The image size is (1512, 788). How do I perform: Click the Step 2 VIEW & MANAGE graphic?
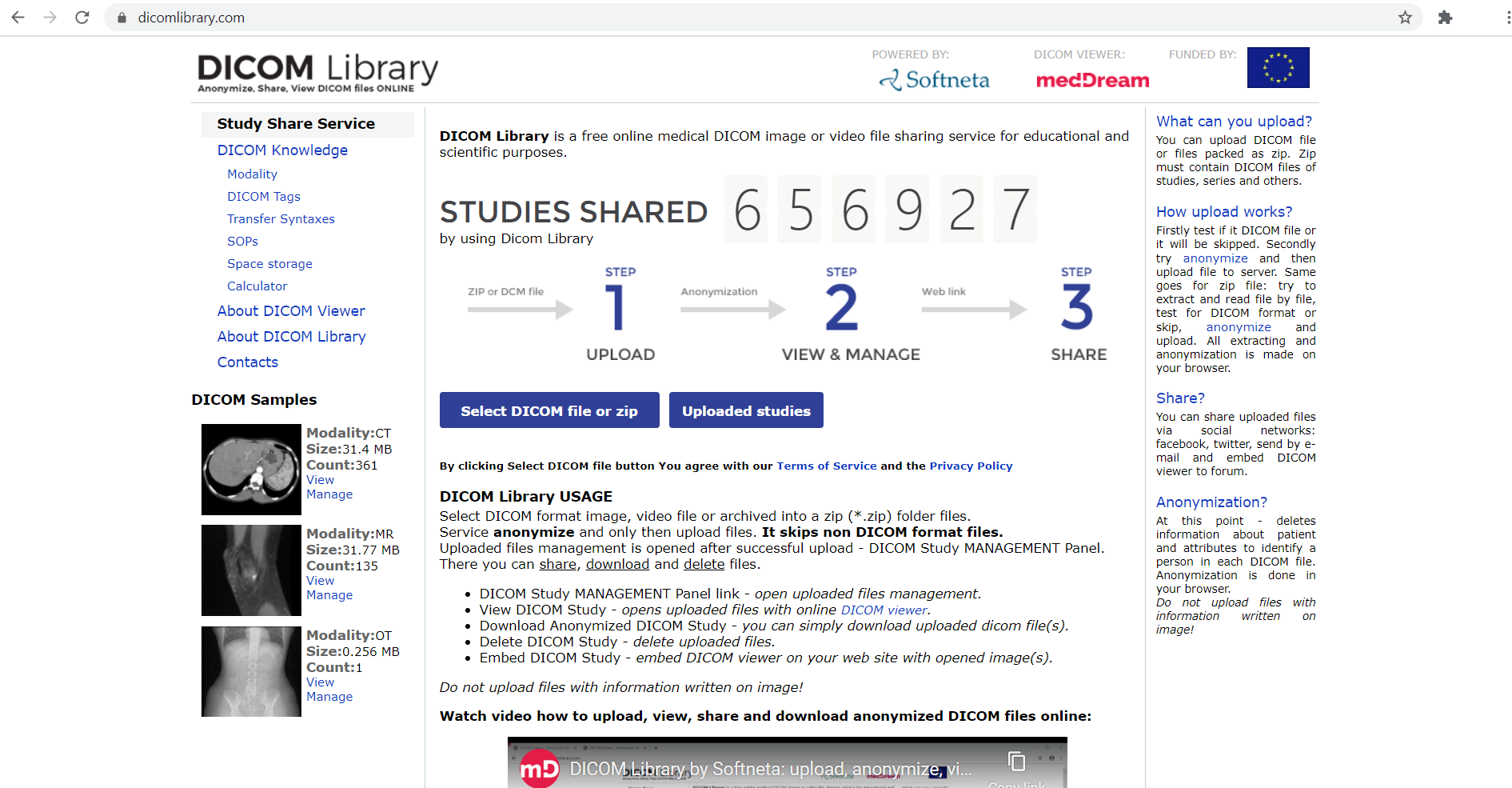point(850,314)
